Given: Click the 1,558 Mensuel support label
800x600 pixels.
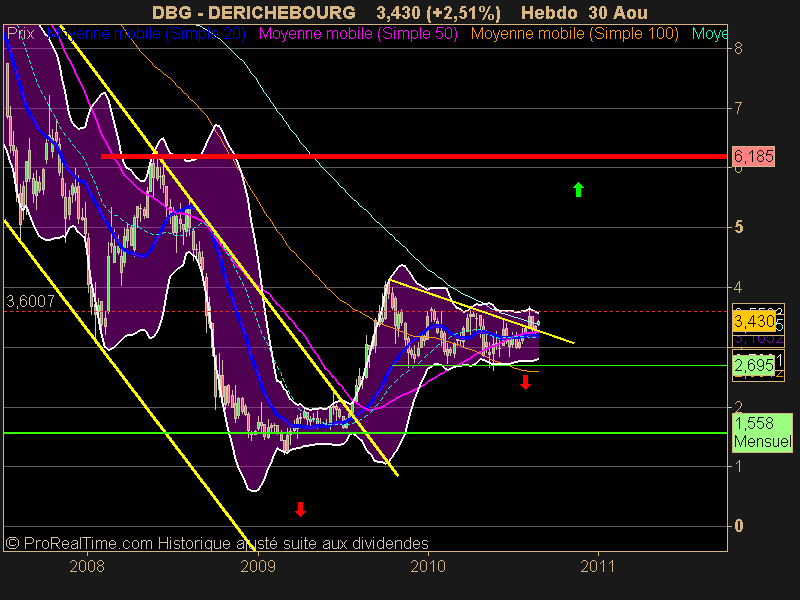Looking at the screenshot, I should [x=763, y=432].
